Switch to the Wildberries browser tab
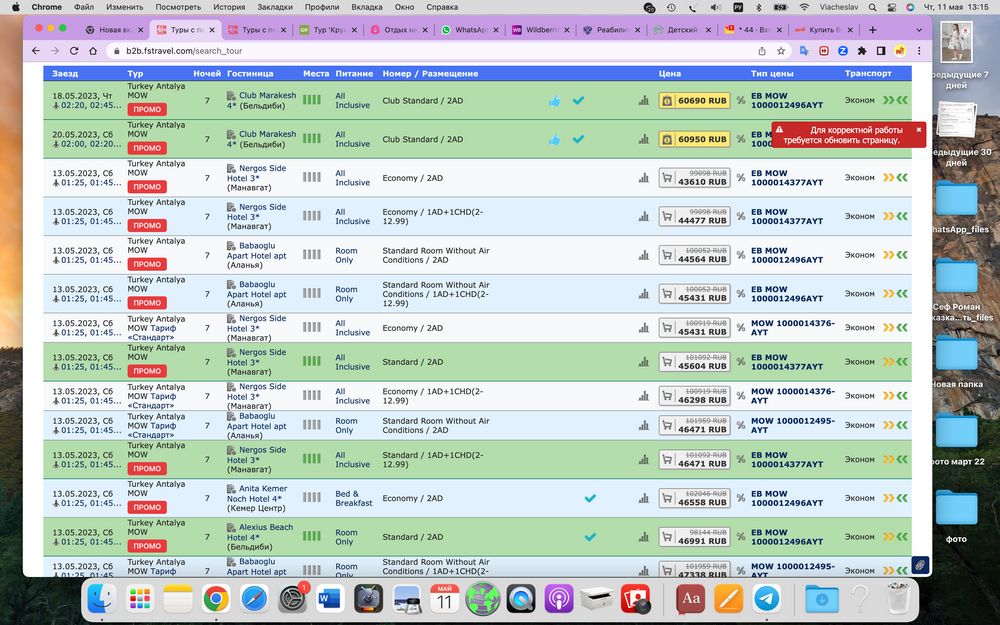The image size is (1000, 625). 535,30
